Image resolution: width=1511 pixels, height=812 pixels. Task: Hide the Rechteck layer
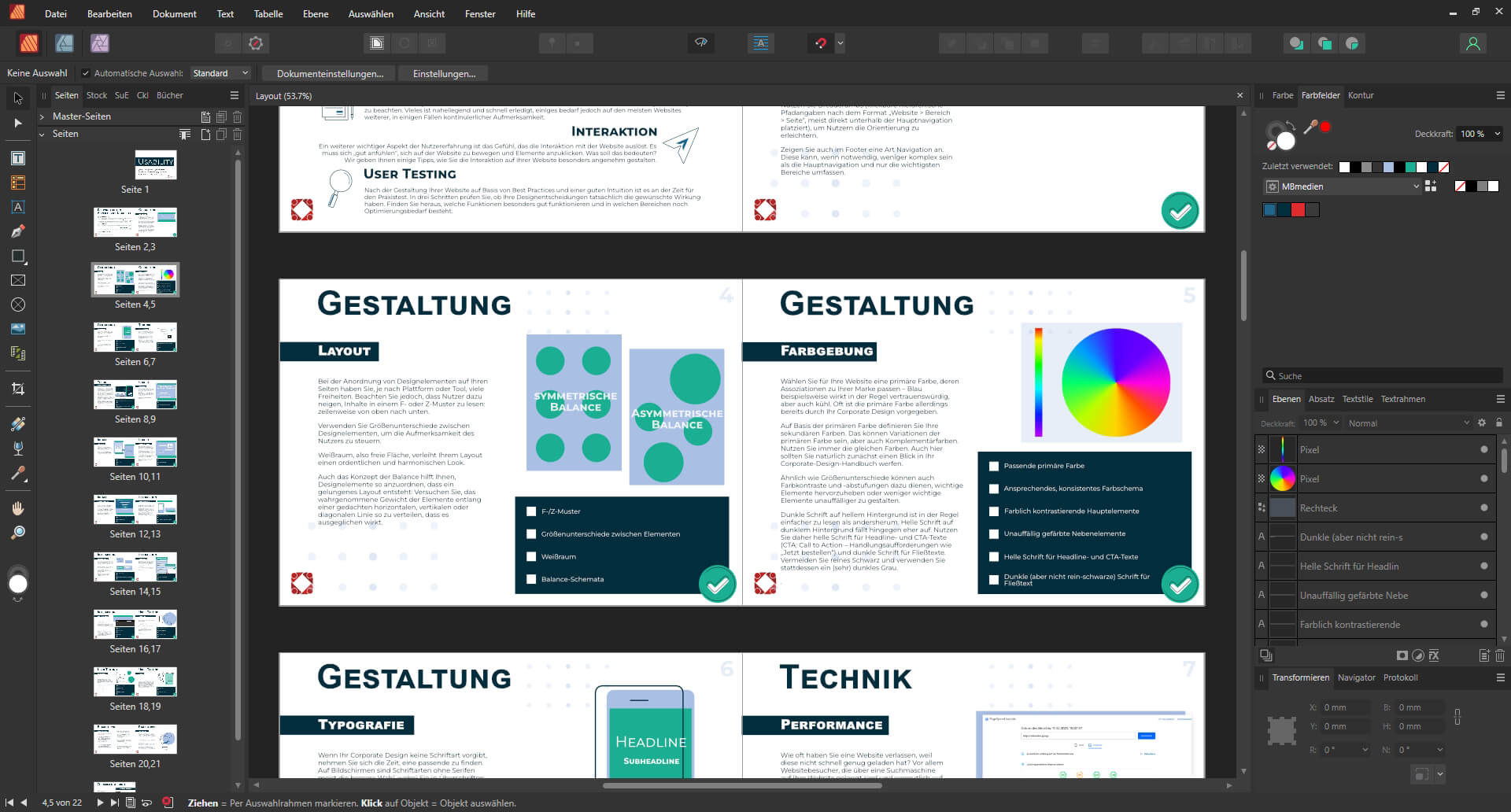[1483, 508]
